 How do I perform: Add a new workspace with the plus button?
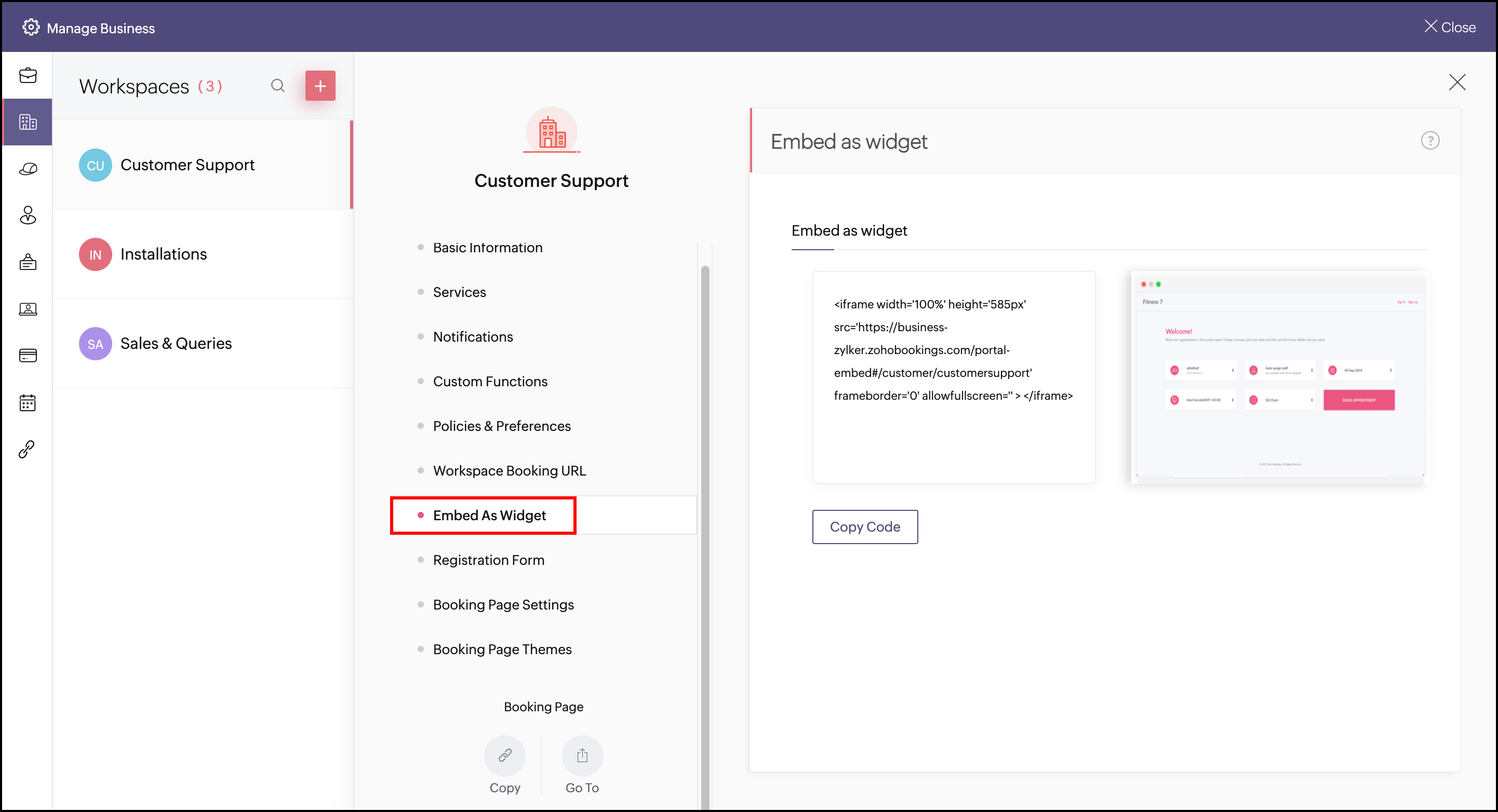[320, 86]
